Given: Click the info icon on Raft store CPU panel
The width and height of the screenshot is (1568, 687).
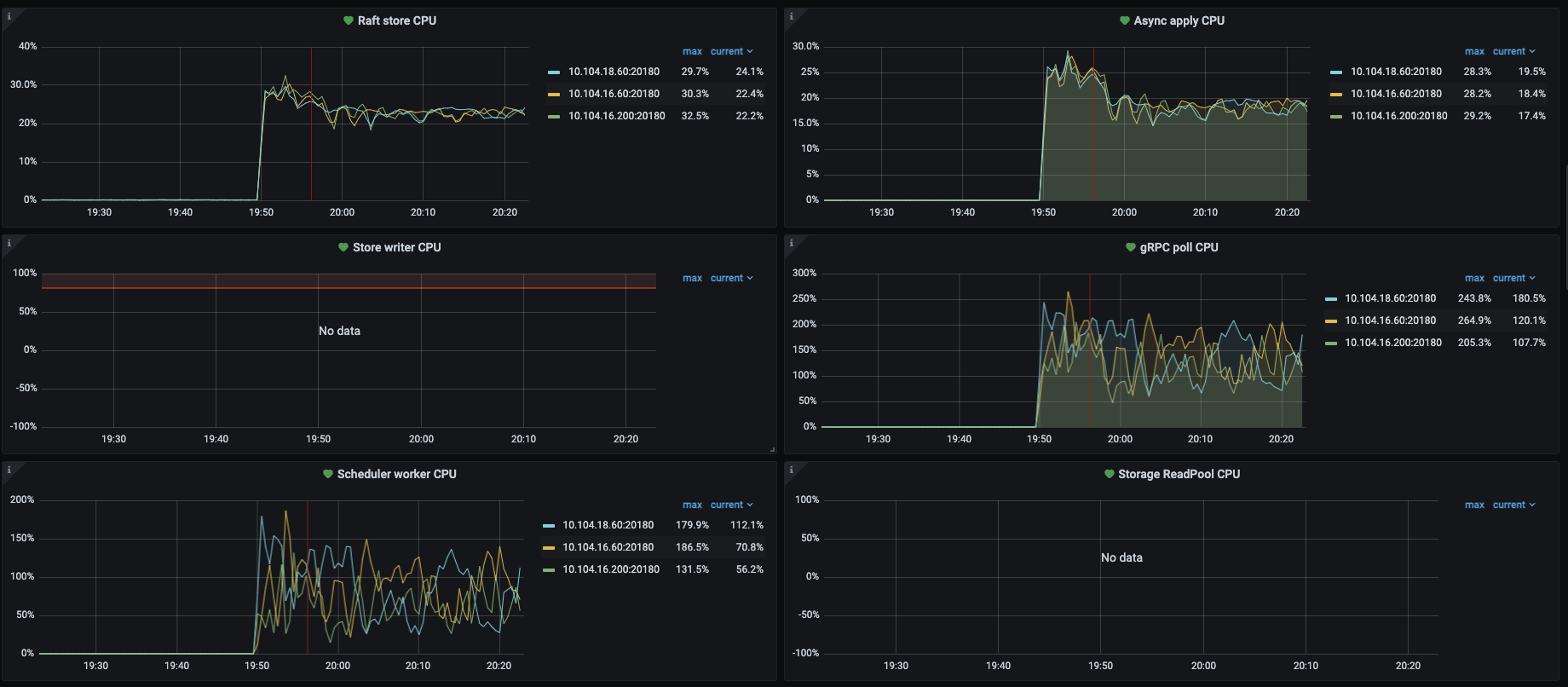Looking at the screenshot, I should click(x=9, y=16).
